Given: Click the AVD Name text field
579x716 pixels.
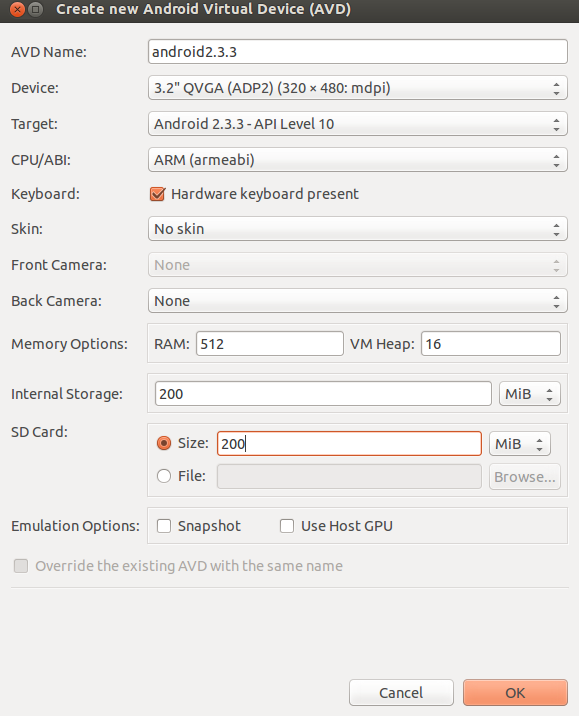Looking at the screenshot, I should [x=358, y=52].
